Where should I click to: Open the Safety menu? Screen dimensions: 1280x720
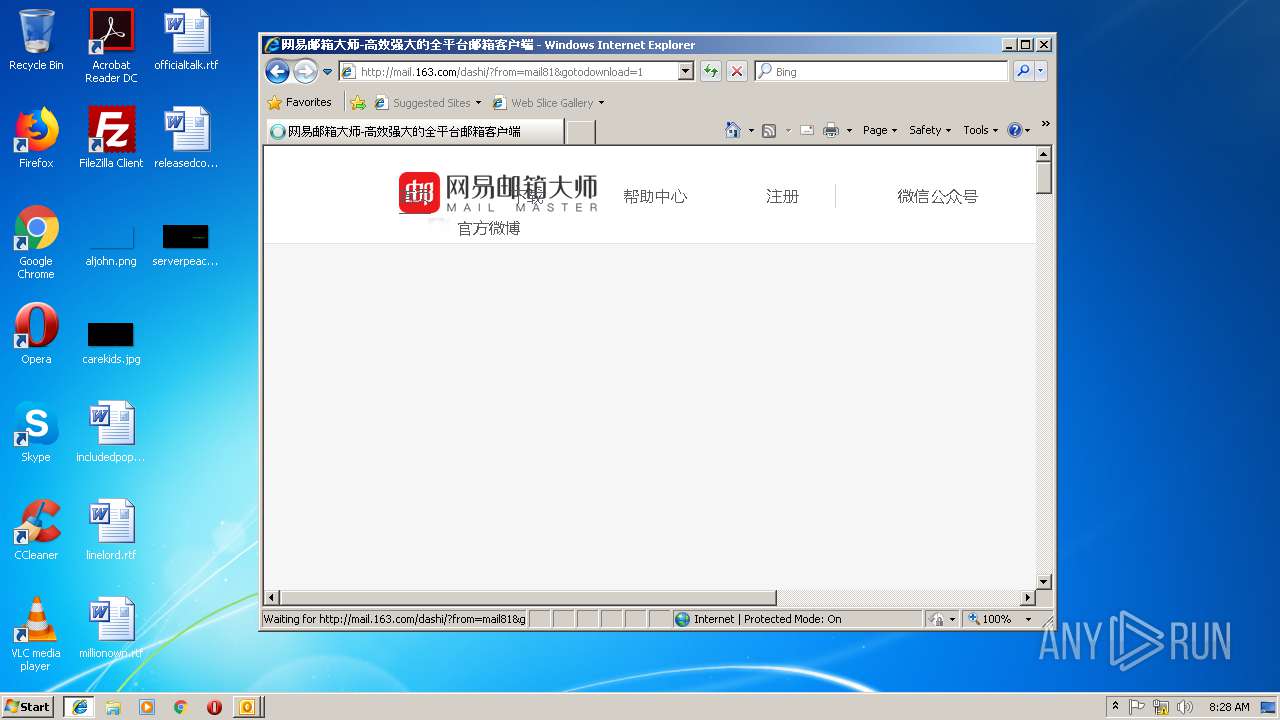click(x=930, y=130)
